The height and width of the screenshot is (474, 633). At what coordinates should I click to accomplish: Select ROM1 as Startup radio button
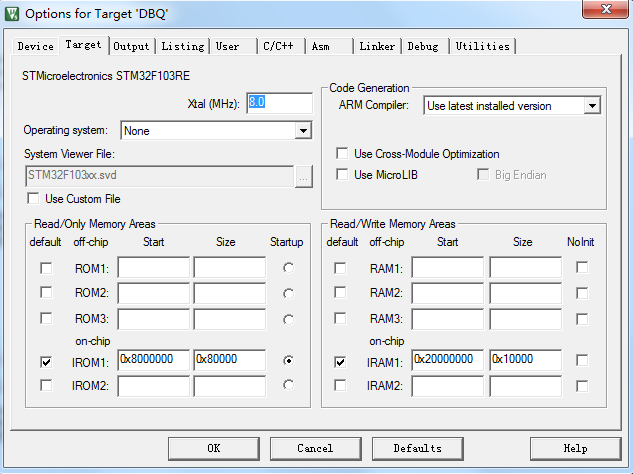coord(288,268)
